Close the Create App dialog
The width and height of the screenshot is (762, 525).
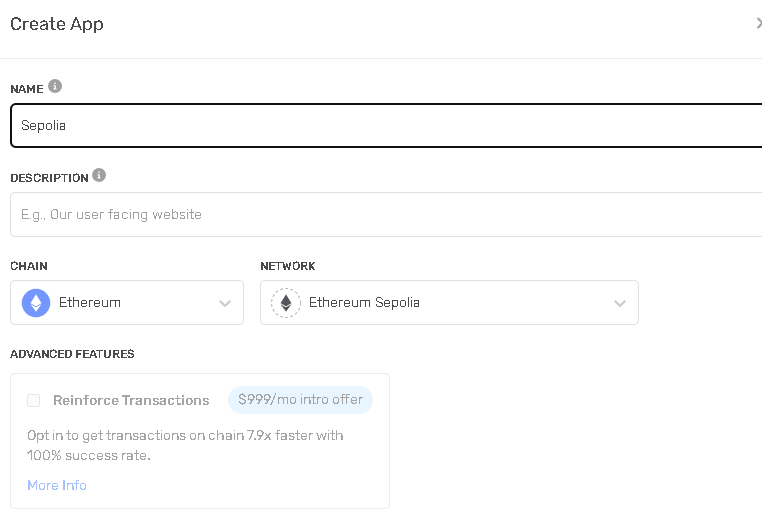pos(758,24)
